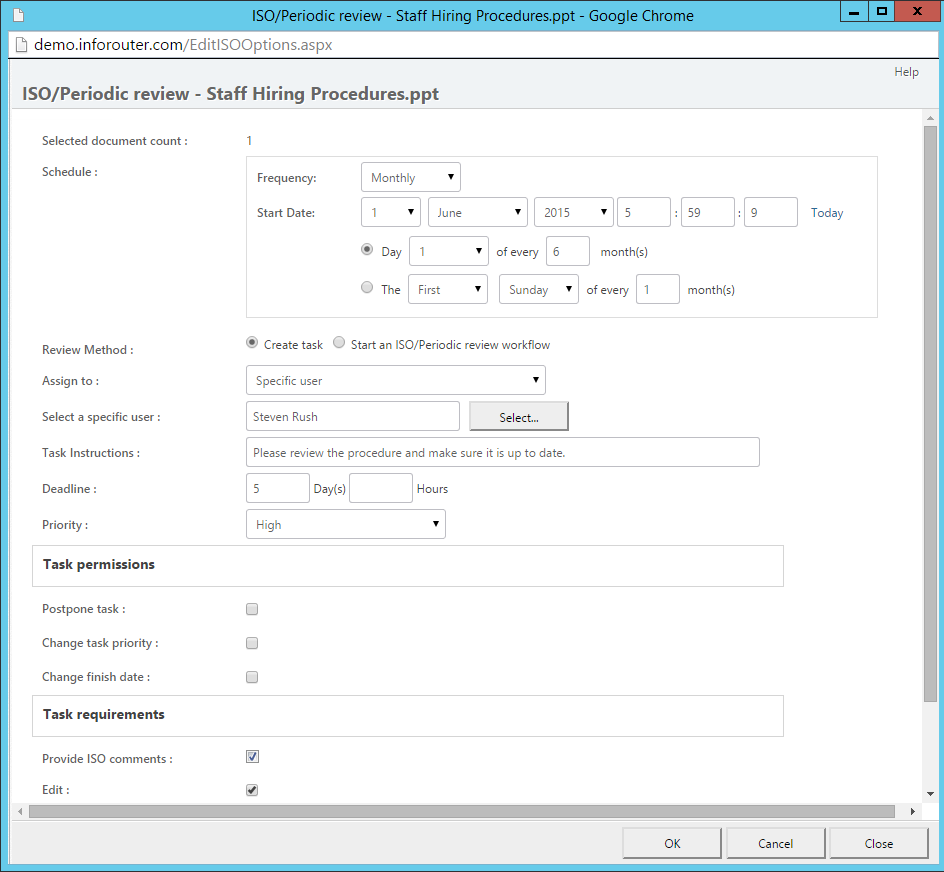Open the Assign to dropdown showing Specific user
The width and height of the screenshot is (944, 872).
[x=396, y=380]
